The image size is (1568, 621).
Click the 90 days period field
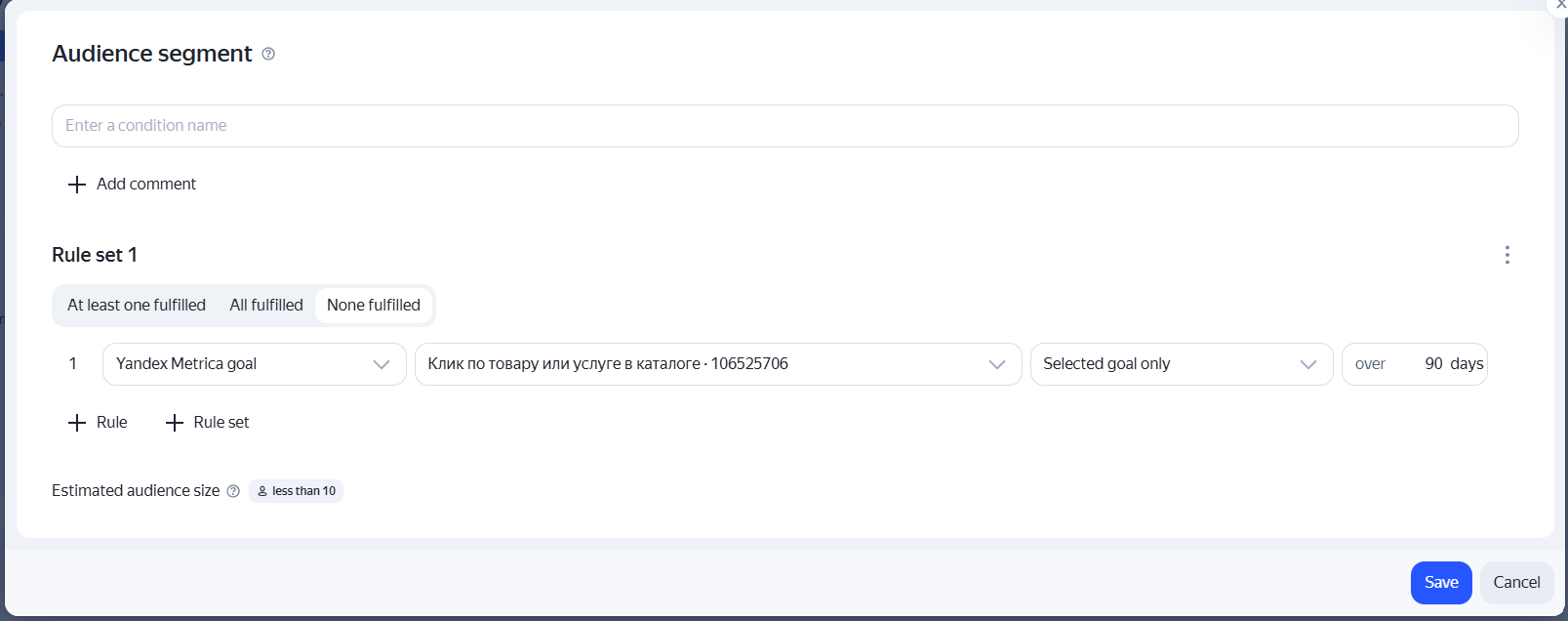point(1415,364)
